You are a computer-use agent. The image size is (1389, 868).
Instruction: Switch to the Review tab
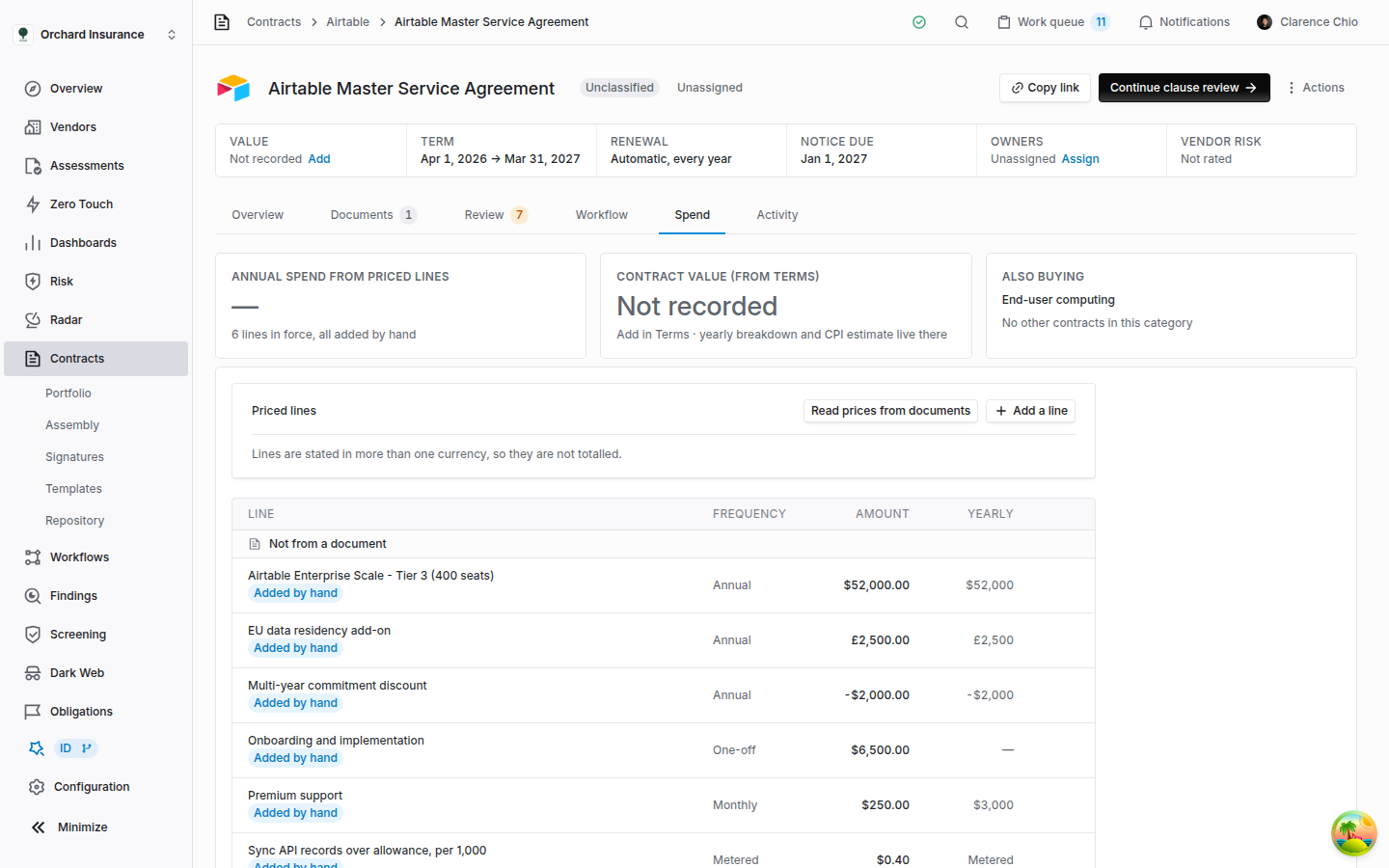coord(496,215)
